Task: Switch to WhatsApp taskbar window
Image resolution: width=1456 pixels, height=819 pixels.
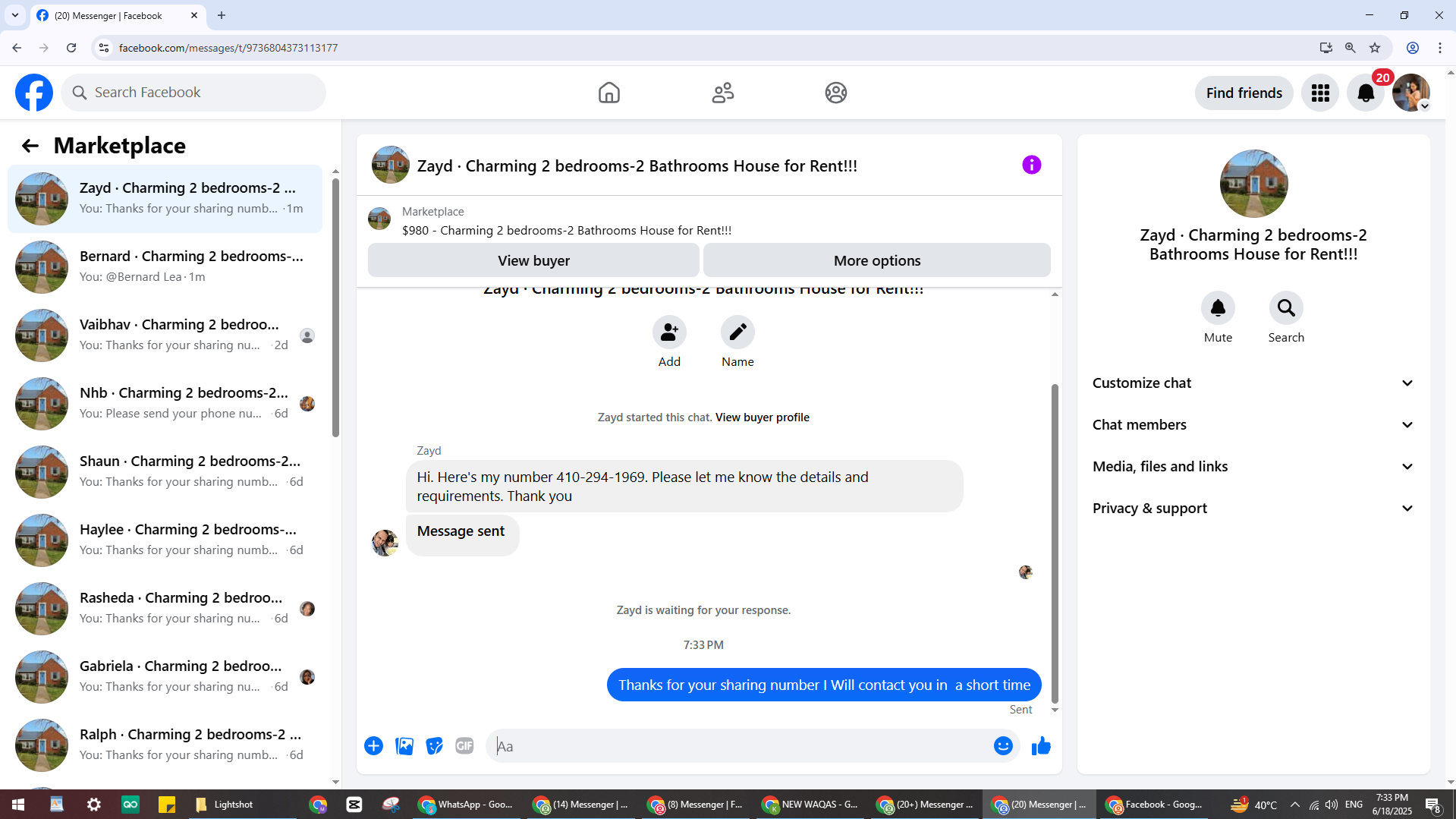Action: (x=467, y=805)
